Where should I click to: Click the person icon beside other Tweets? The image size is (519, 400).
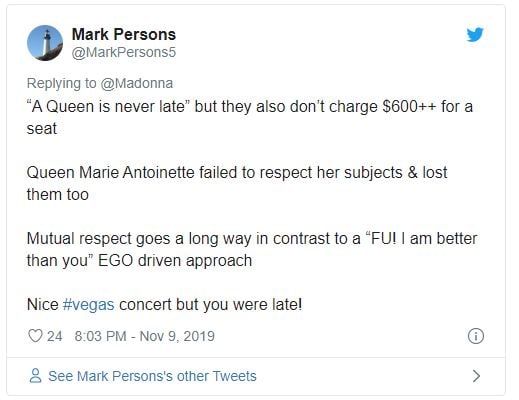click(x=36, y=376)
